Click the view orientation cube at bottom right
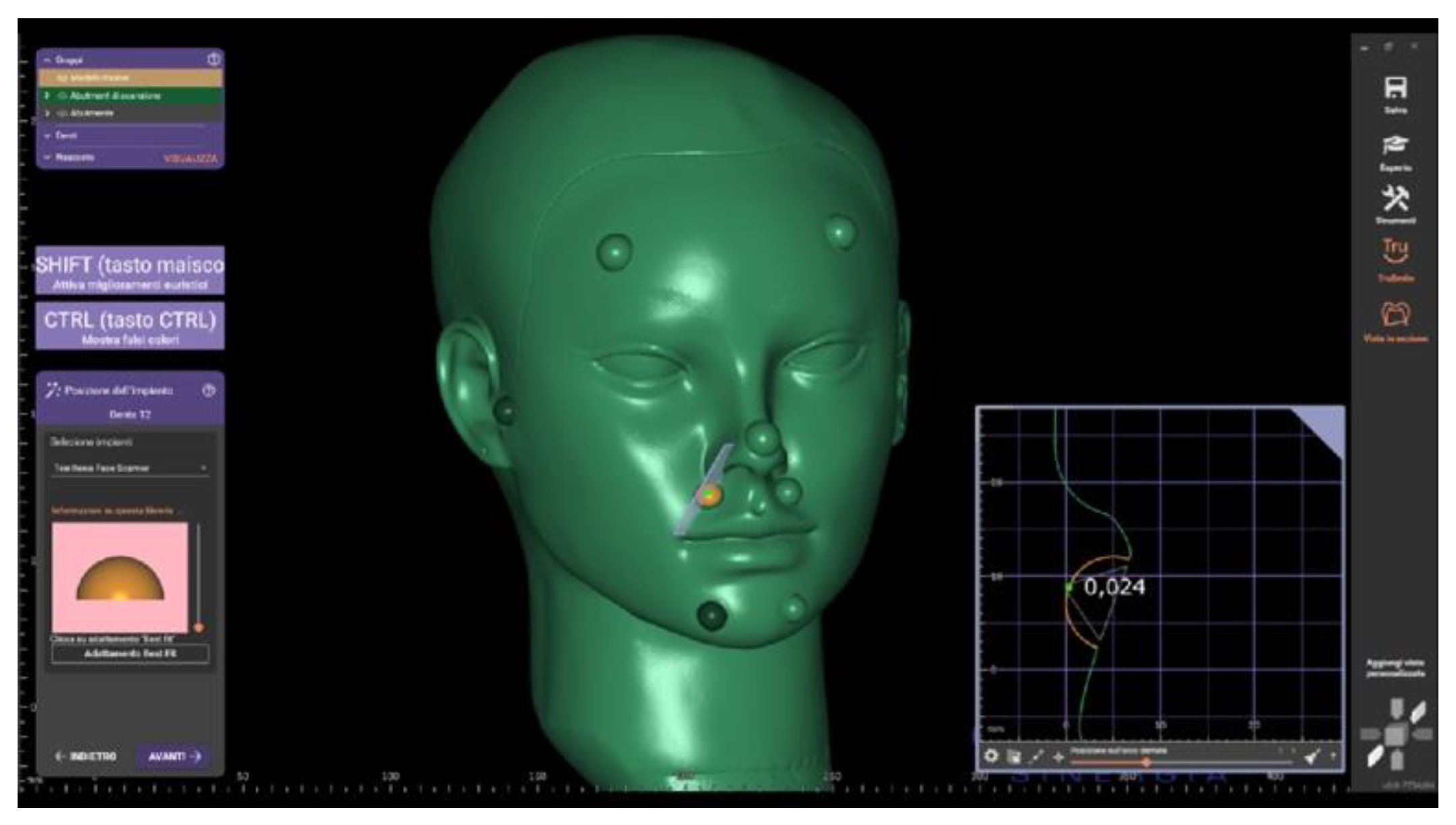Image resolution: width=1456 pixels, height=825 pixels. tap(1396, 734)
